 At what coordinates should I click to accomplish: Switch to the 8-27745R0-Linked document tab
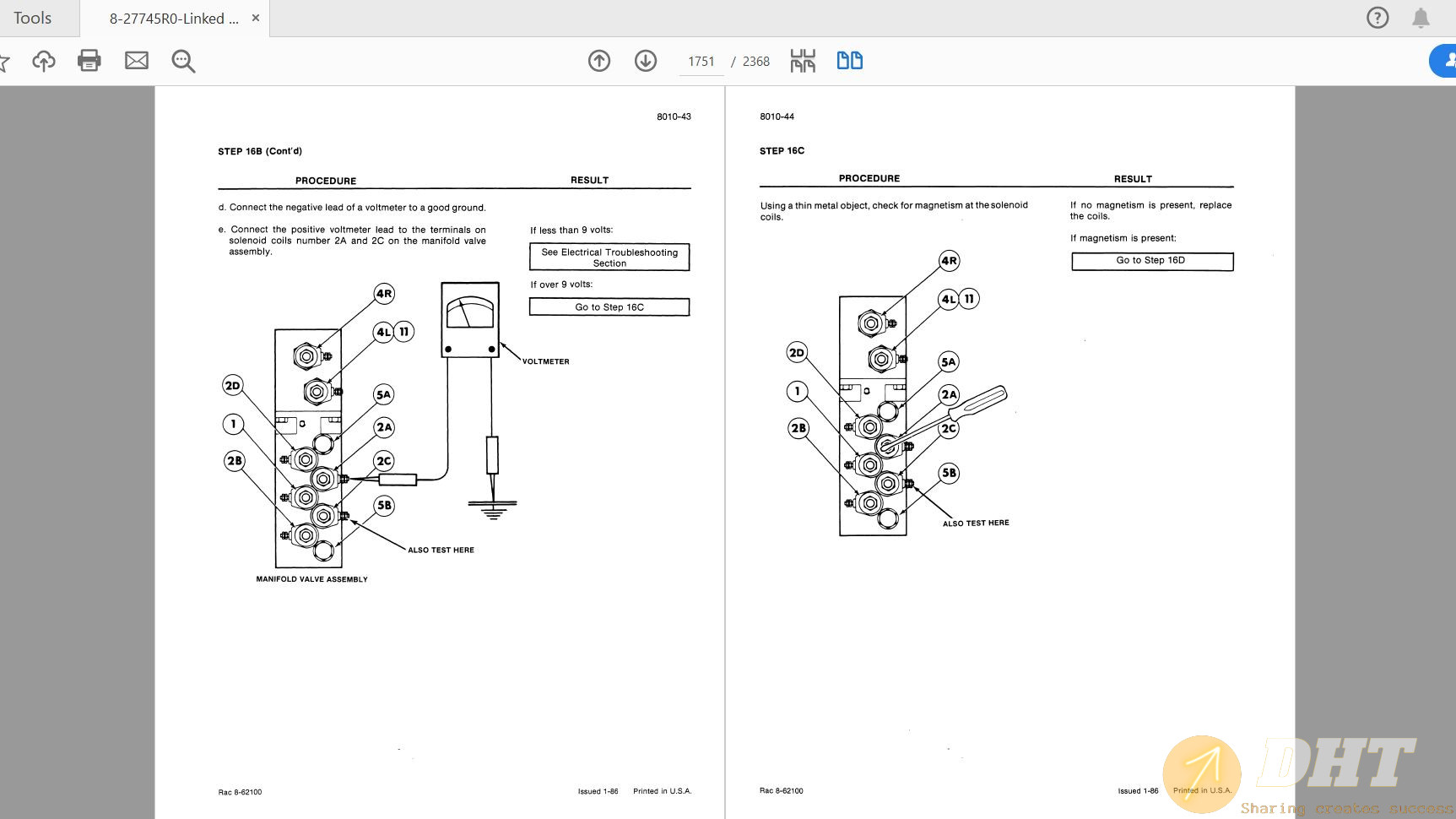[x=173, y=19]
